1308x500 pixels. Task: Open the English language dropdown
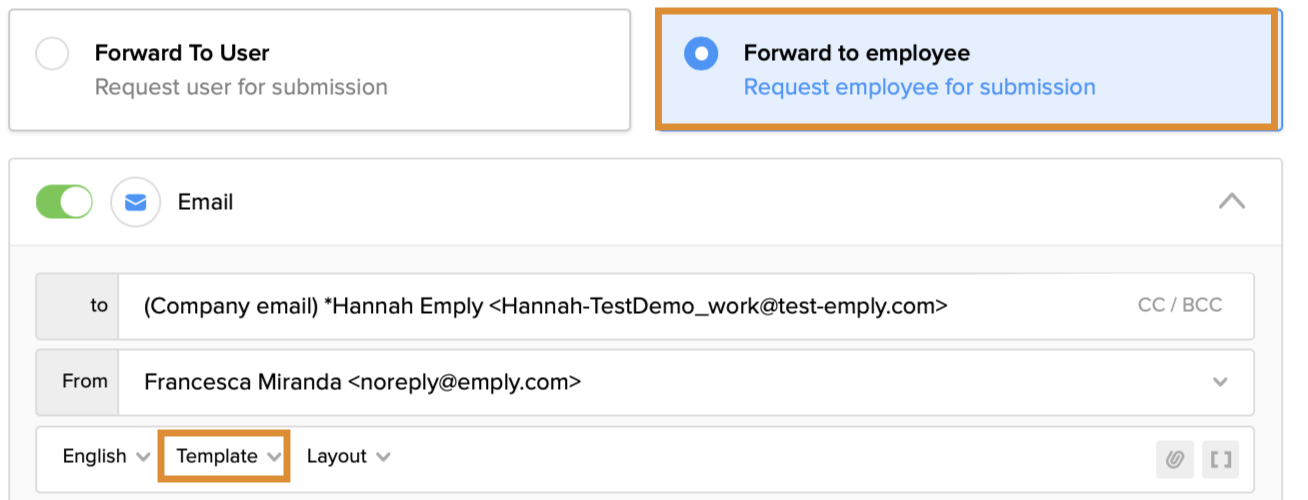pyautogui.click(x=106, y=456)
